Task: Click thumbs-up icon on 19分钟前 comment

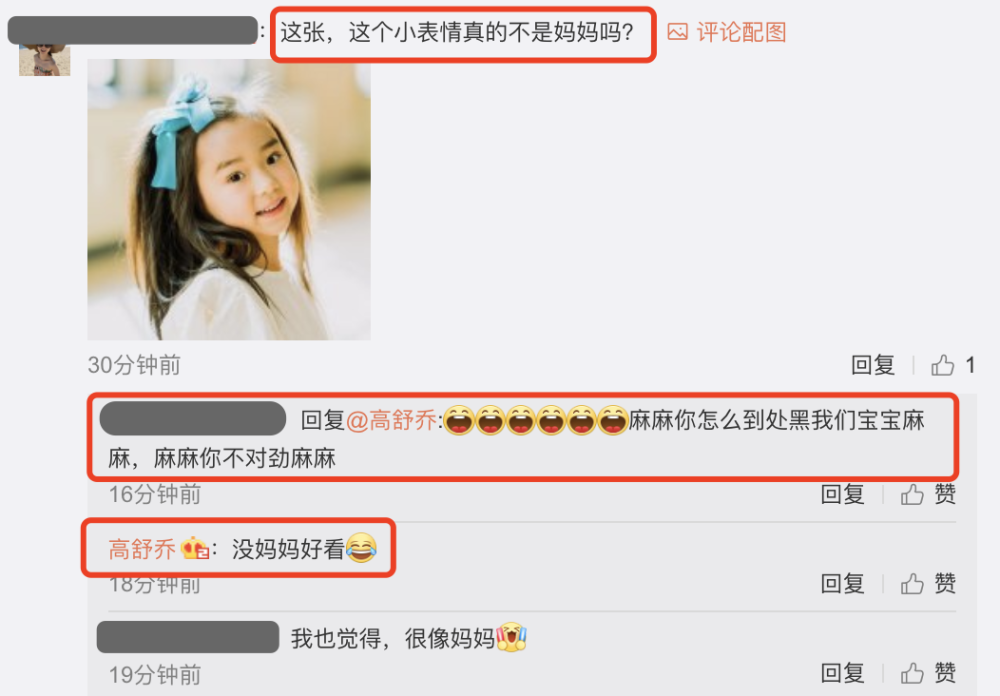Action: [912, 672]
